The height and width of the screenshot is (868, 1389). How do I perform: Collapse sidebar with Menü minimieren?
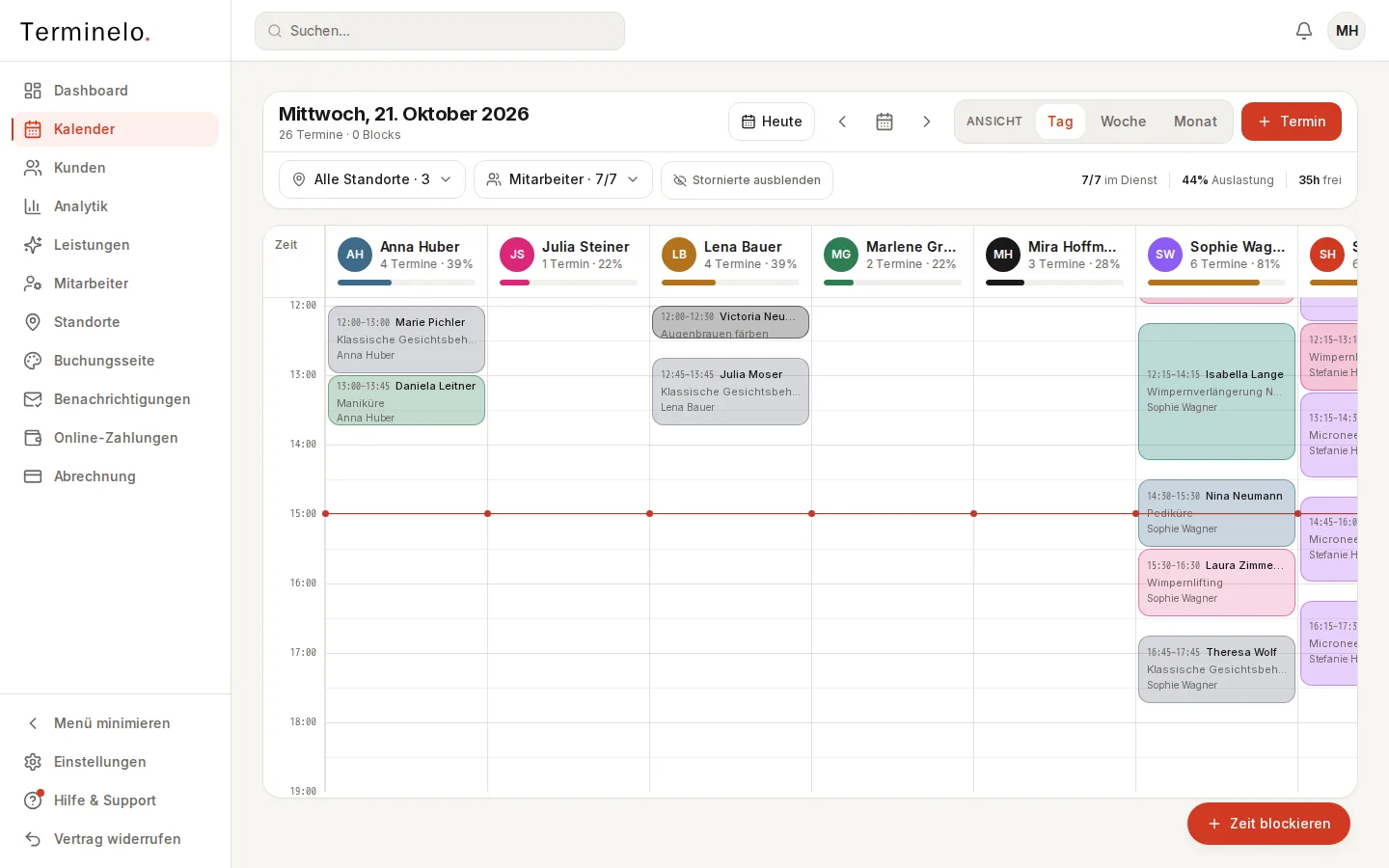point(116,723)
